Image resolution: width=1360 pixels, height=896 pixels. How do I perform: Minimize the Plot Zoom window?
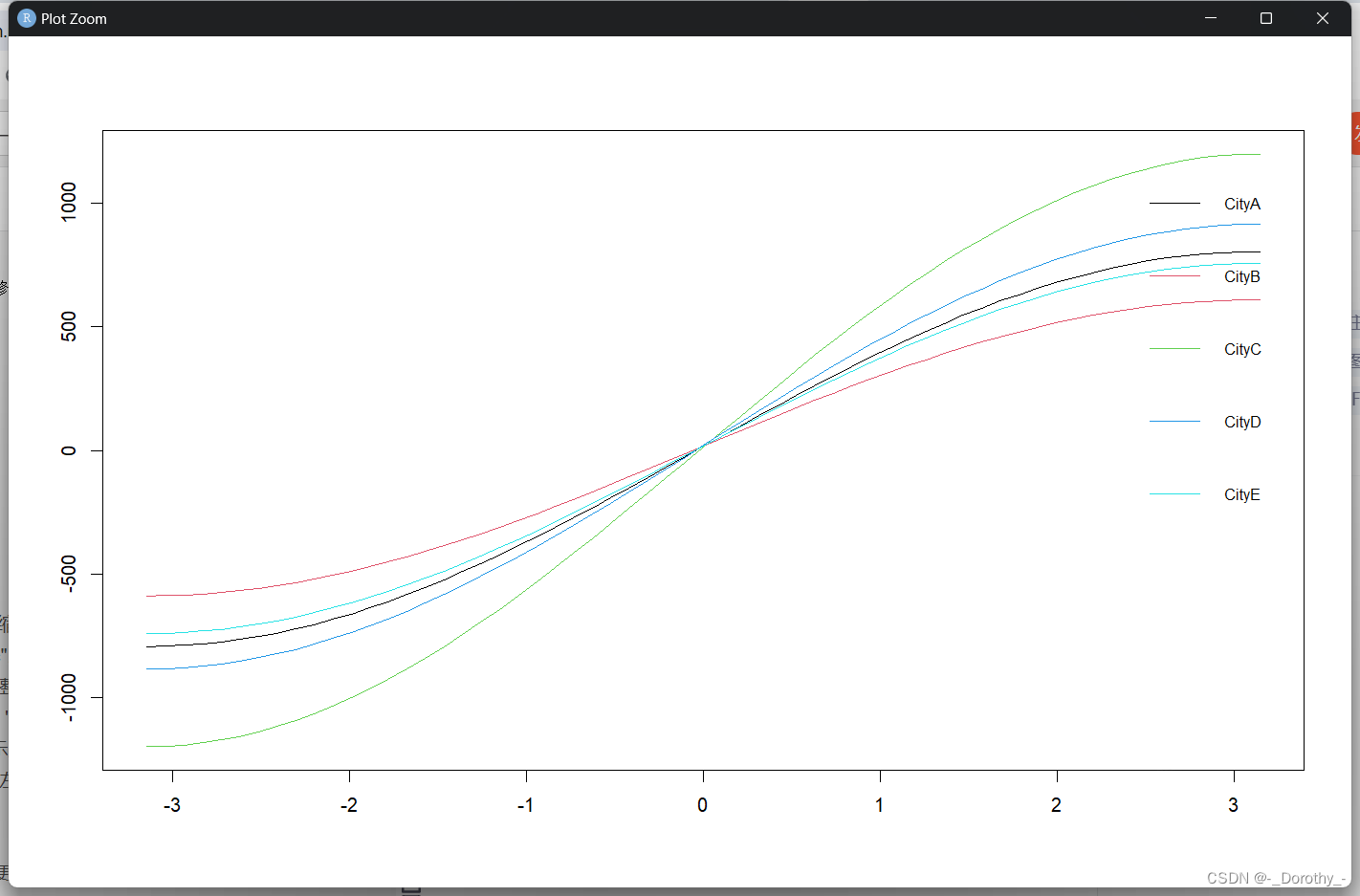point(1211,18)
